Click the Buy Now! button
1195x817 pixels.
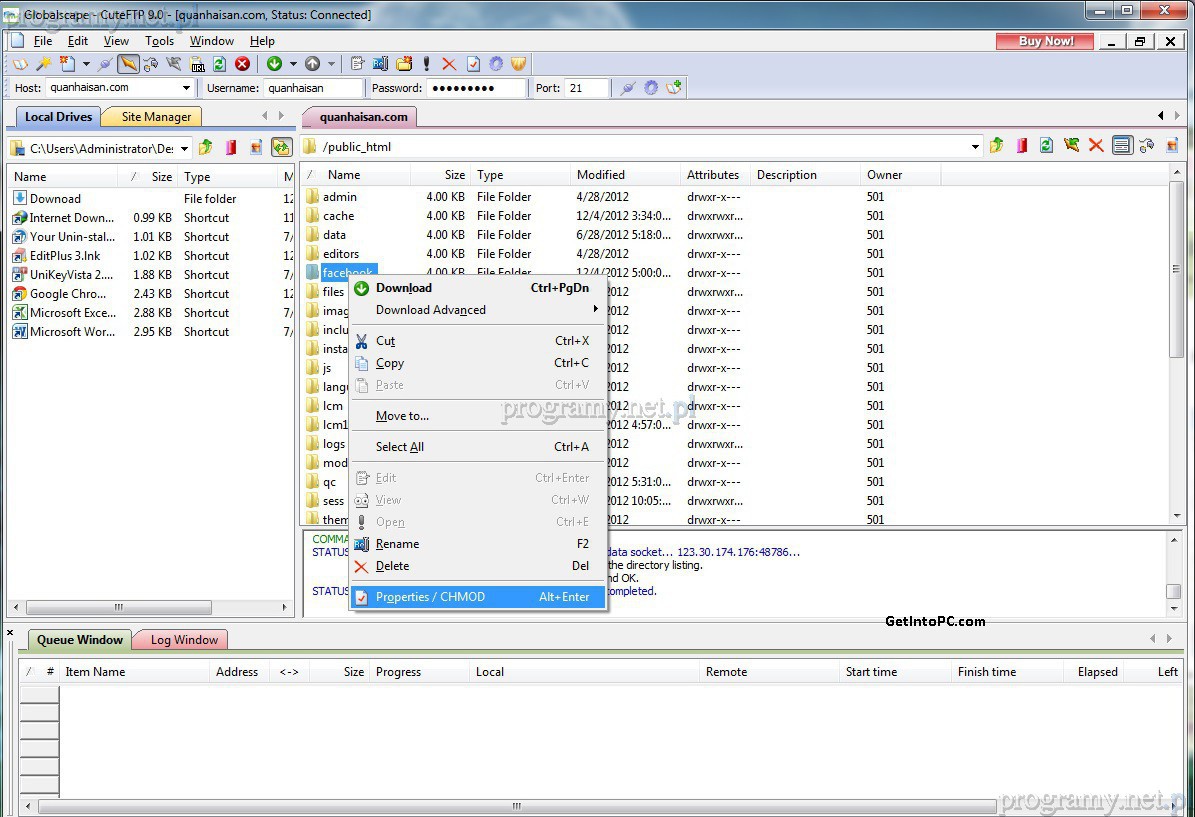coord(1045,41)
